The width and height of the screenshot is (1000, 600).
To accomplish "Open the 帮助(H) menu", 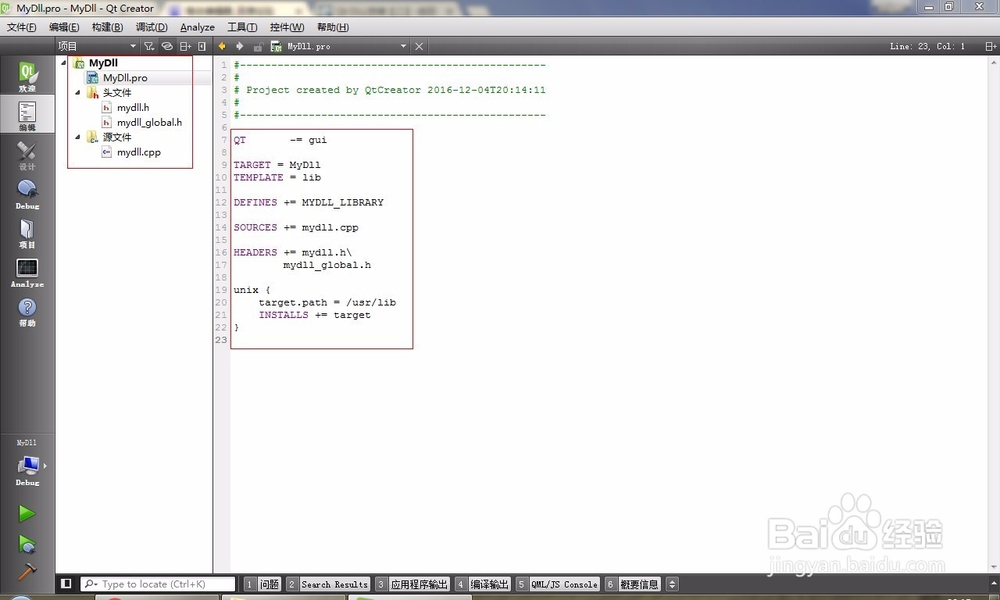I will click(x=333, y=27).
